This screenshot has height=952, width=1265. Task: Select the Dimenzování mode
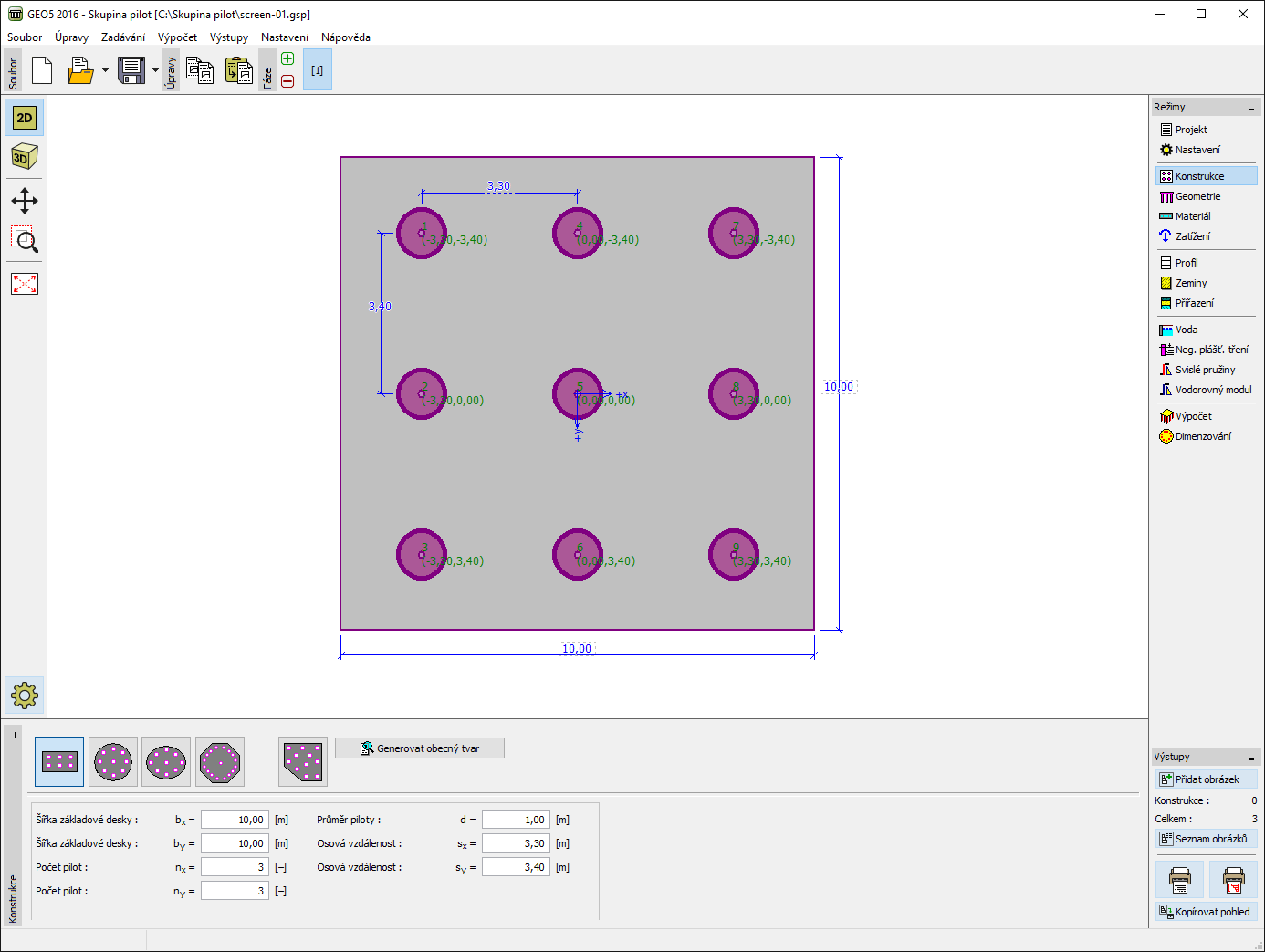coord(1207,436)
